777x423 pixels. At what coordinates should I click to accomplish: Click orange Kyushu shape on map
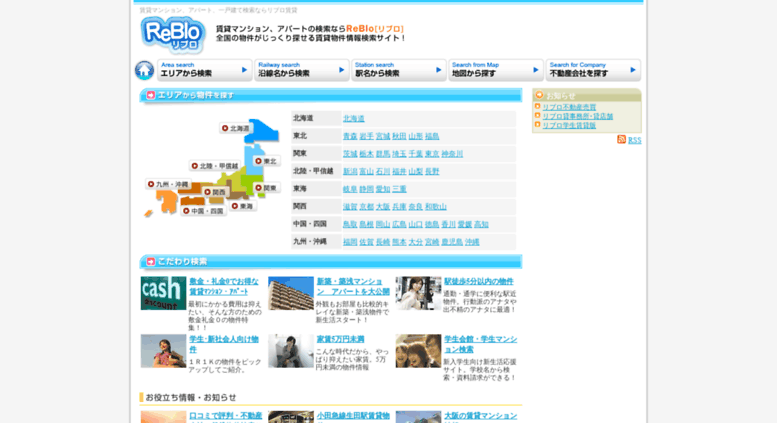[x=167, y=201]
